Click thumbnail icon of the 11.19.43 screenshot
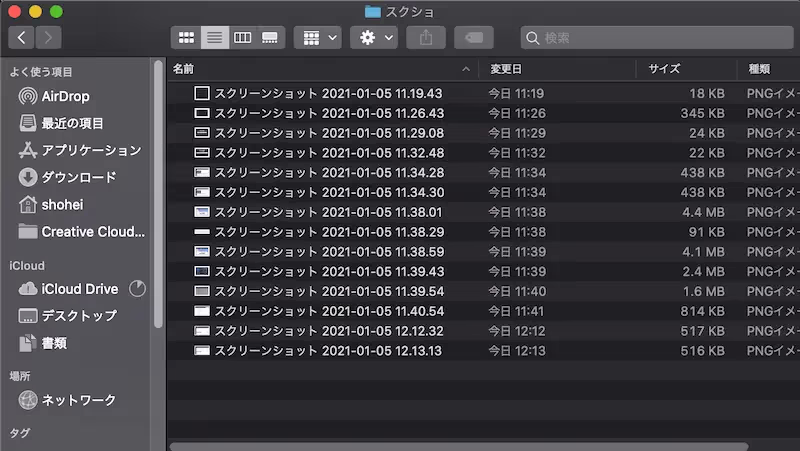Screen dimensions: 800x451 (x=202, y=93)
